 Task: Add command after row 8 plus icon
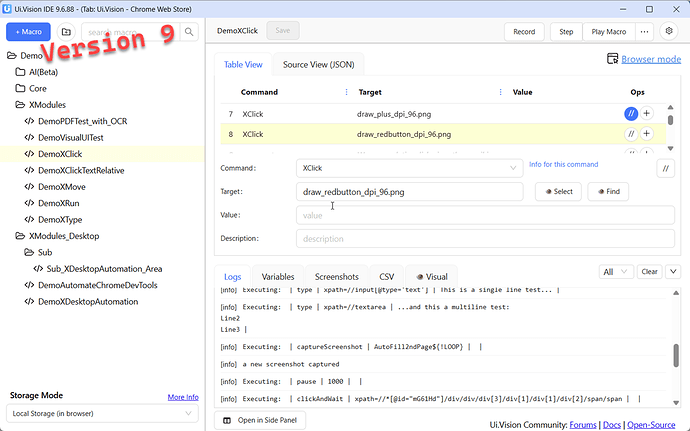646,134
